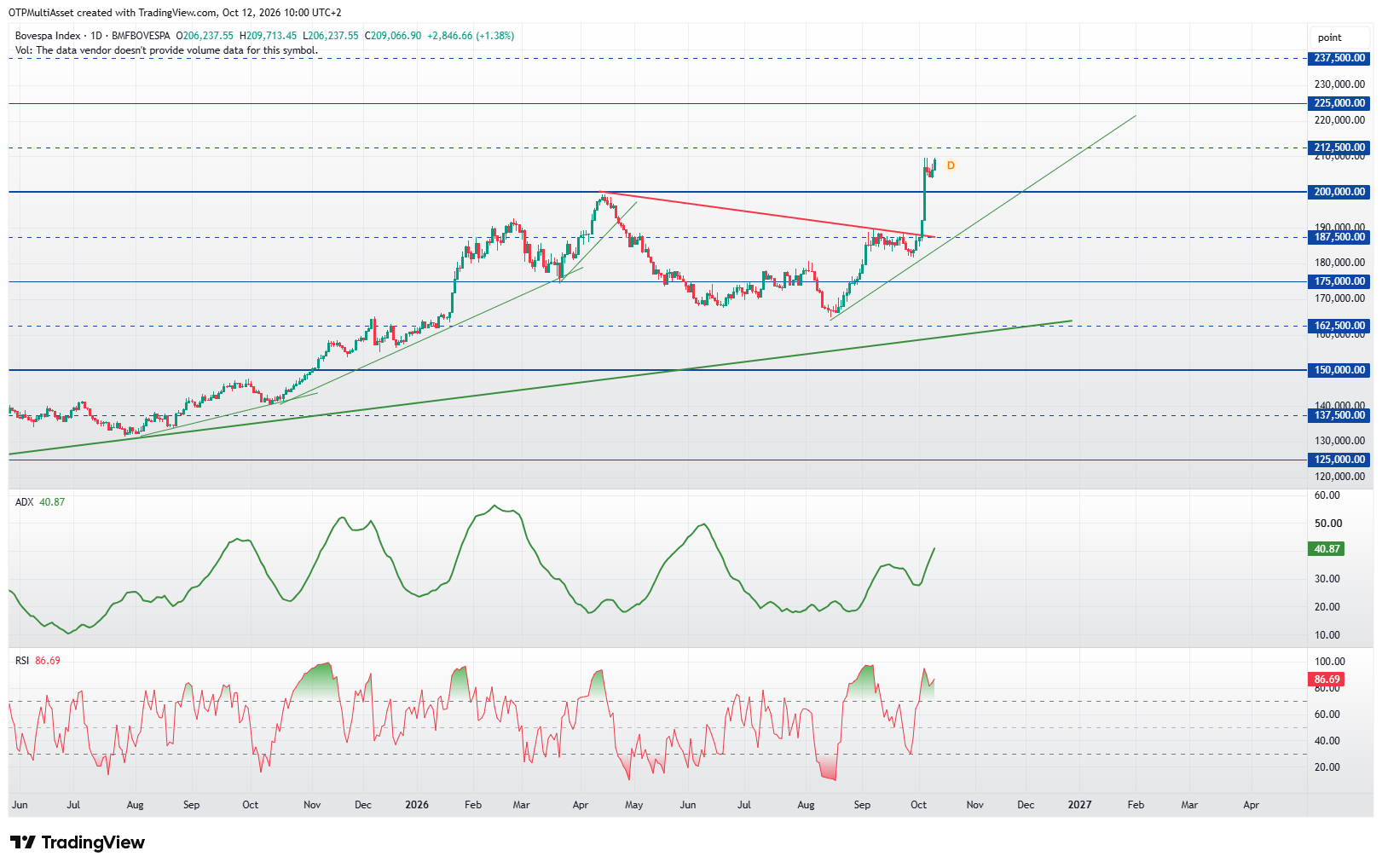Click the red RSI value tag 86.69

[1326, 680]
